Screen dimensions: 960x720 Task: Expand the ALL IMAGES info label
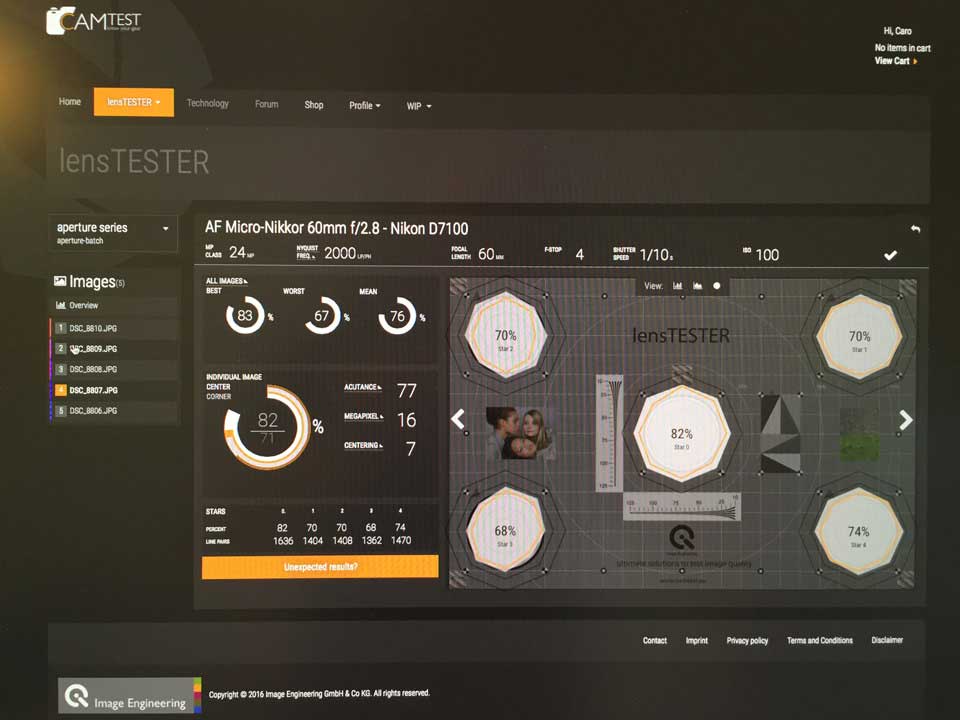coord(227,281)
